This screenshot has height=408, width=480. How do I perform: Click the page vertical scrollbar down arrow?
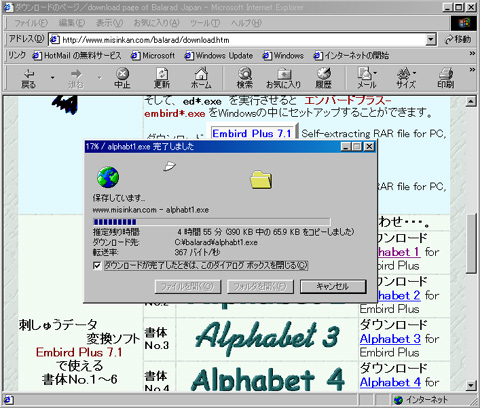click(x=471, y=386)
